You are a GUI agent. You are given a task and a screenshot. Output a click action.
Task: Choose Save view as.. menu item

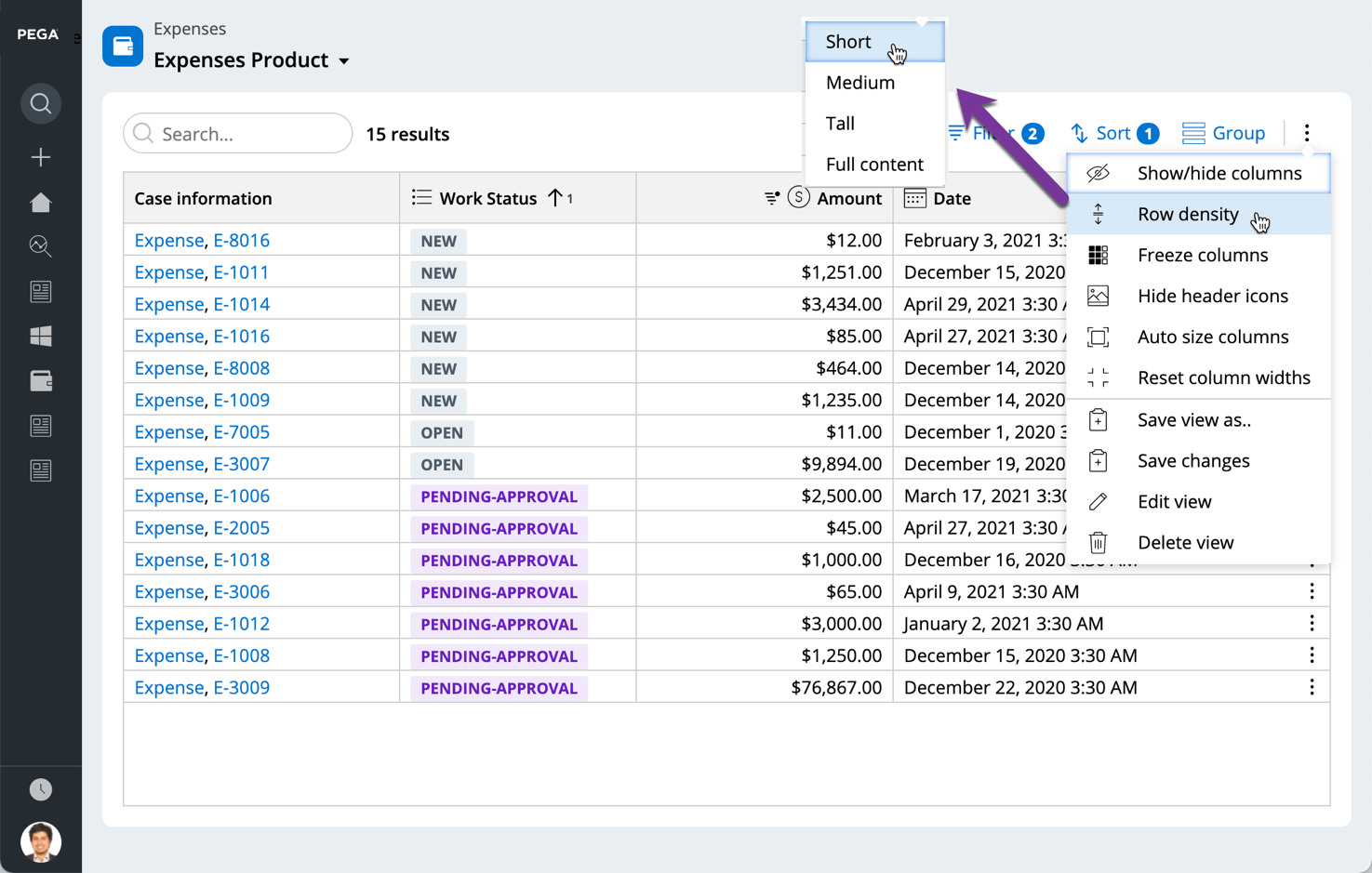[x=1199, y=420]
